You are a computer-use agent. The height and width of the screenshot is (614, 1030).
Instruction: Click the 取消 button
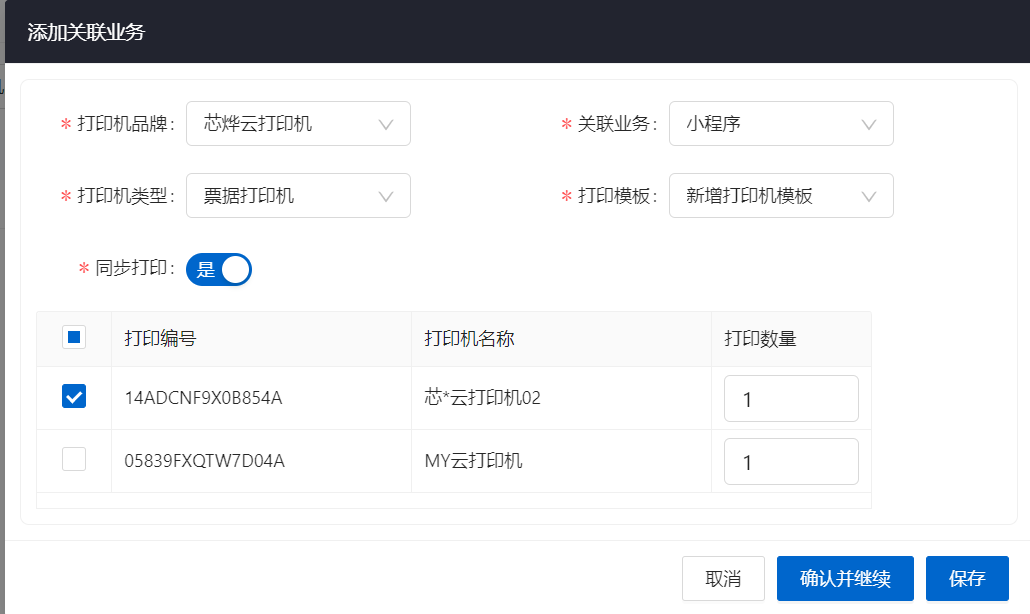coord(723,579)
